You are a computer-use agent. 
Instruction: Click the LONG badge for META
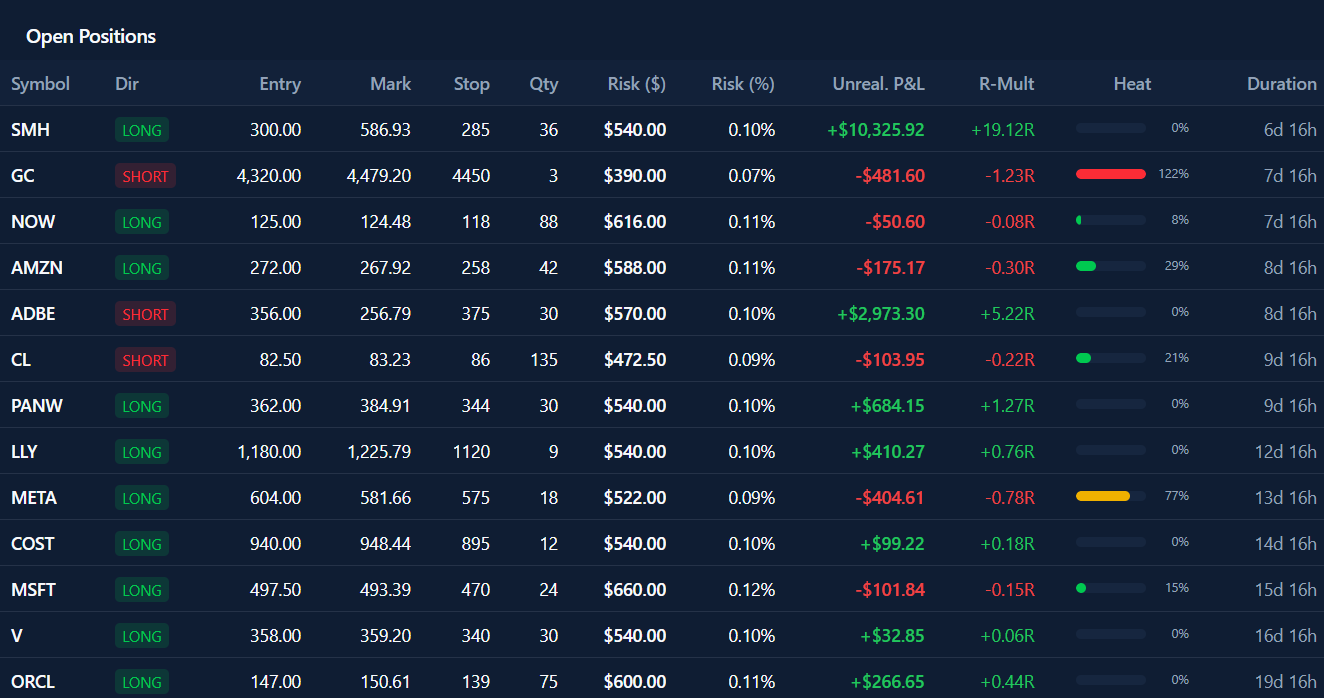tap(142, 498)
